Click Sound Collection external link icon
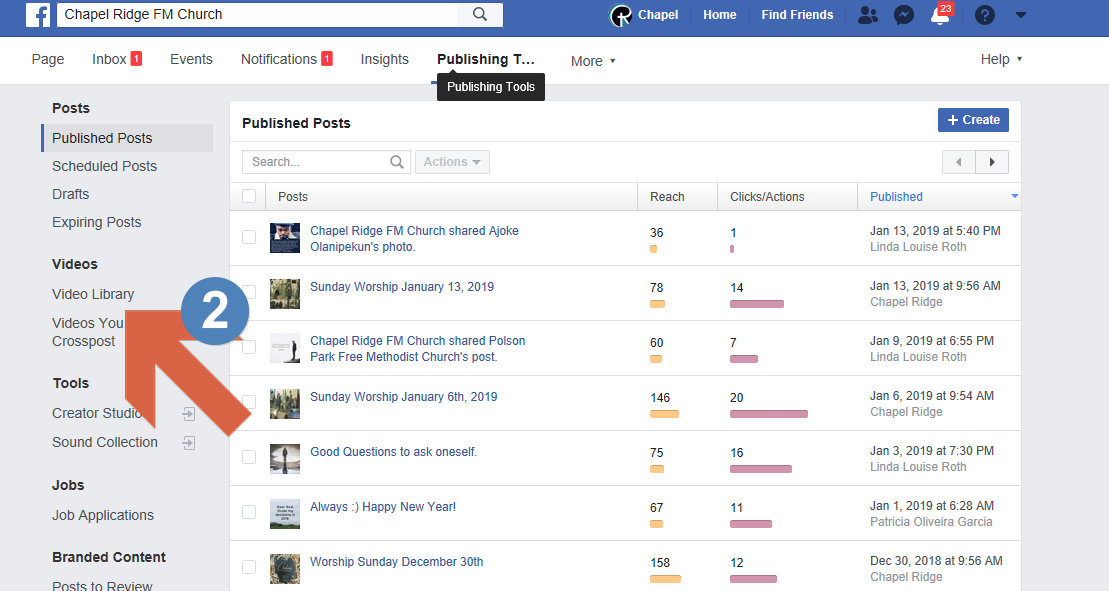 189,443
